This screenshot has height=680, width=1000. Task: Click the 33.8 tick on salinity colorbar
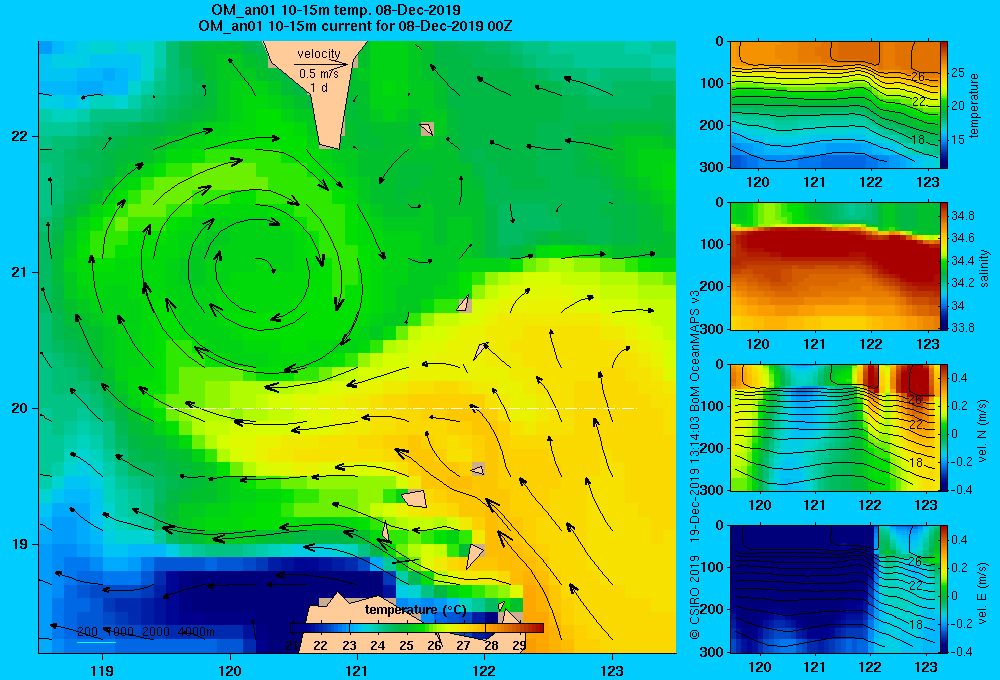(x=962, y=328)
